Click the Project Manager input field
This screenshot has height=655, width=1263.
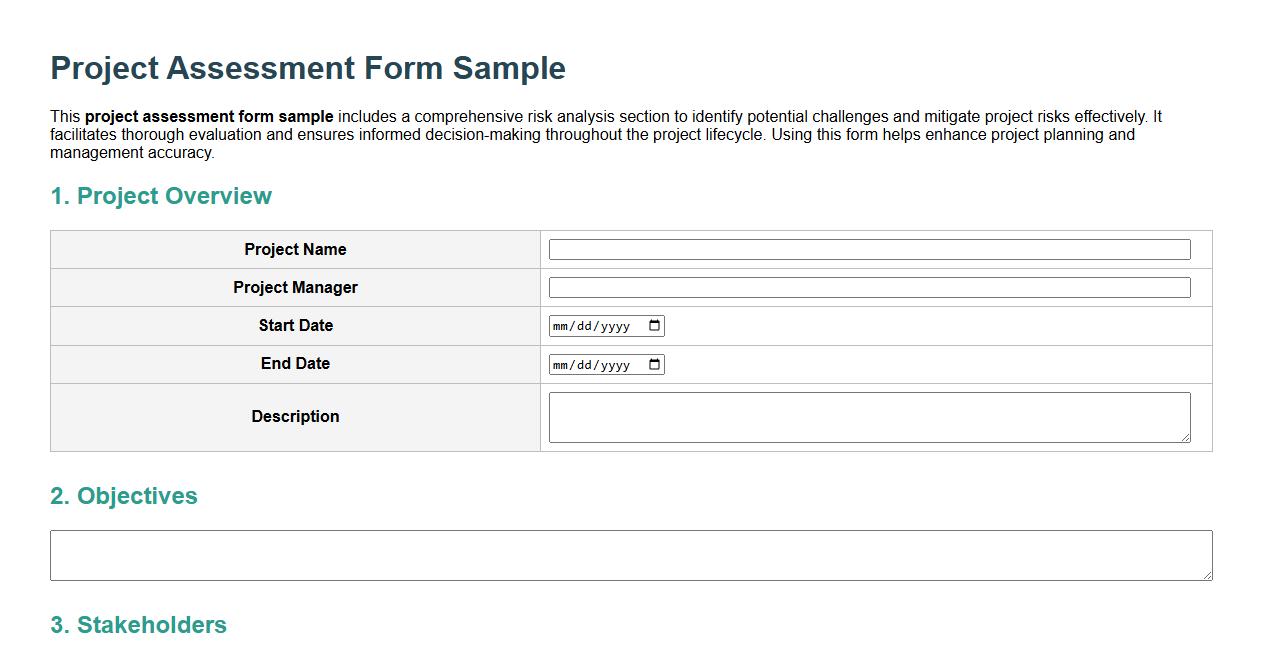[x=869, y=287]
